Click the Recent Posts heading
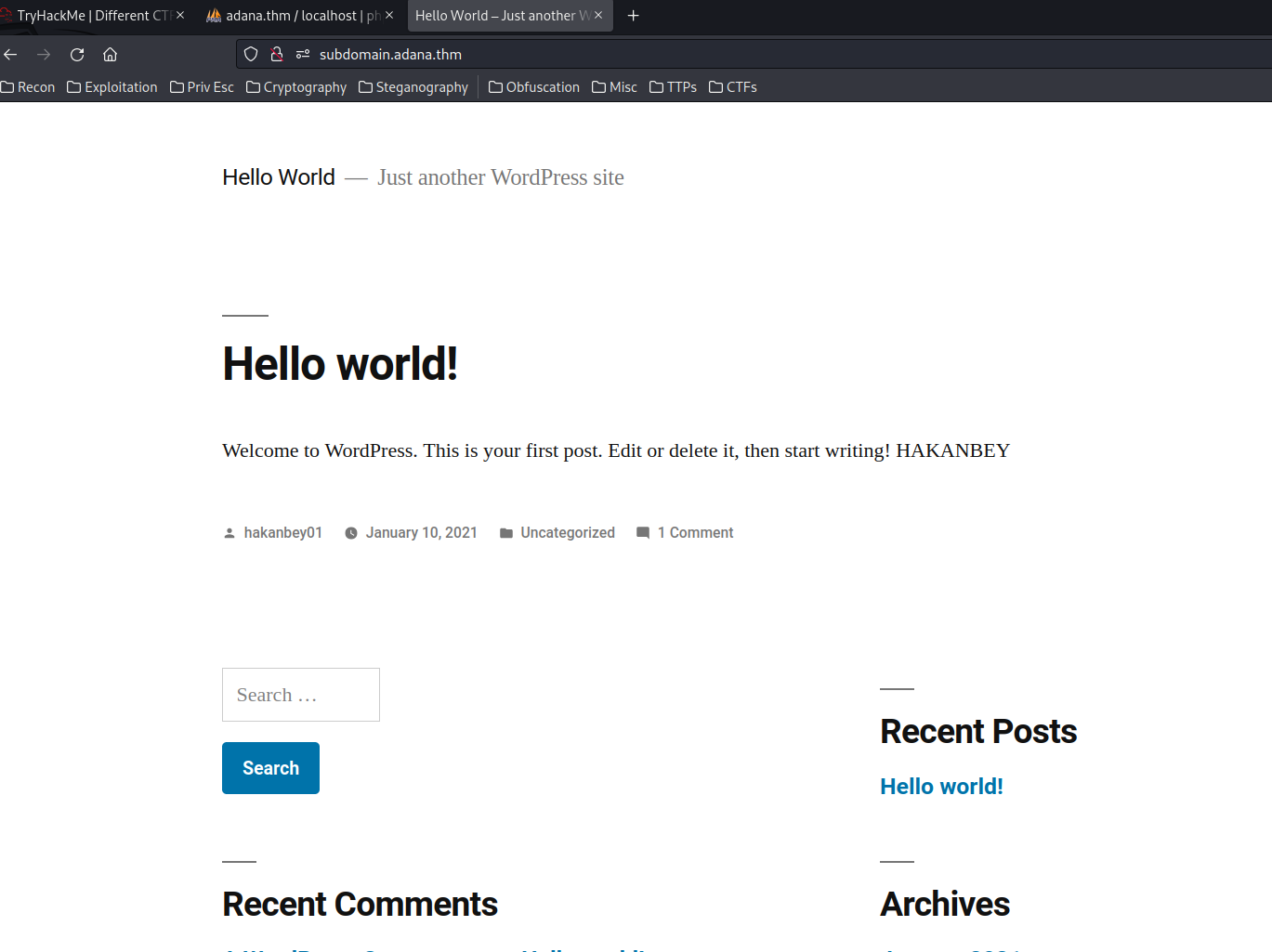Image resolution: width=1272 pixels, height=952 pixels. tap(978, 732)
